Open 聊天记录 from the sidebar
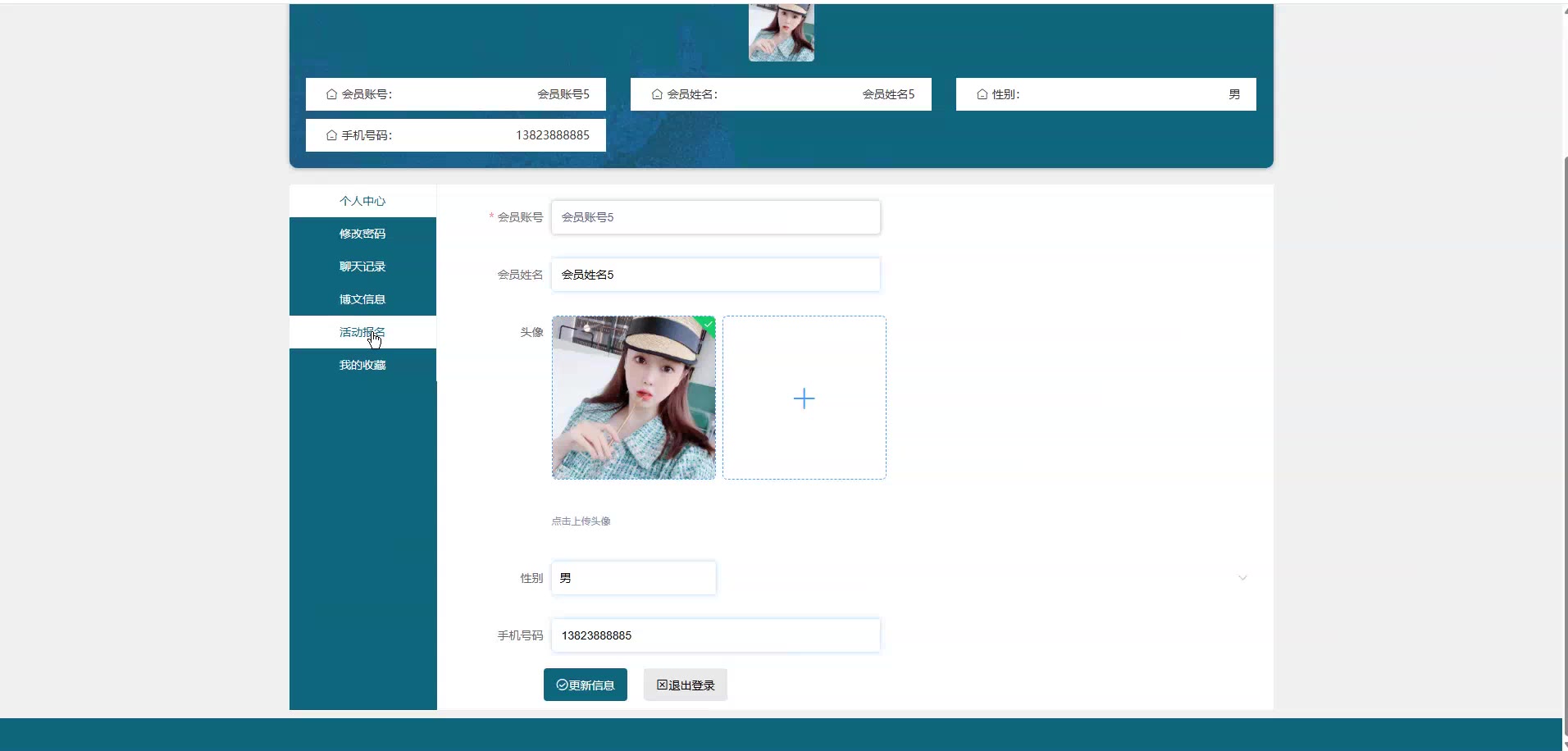The height and width of the screenshot is (751, 1568). [362, 266]
